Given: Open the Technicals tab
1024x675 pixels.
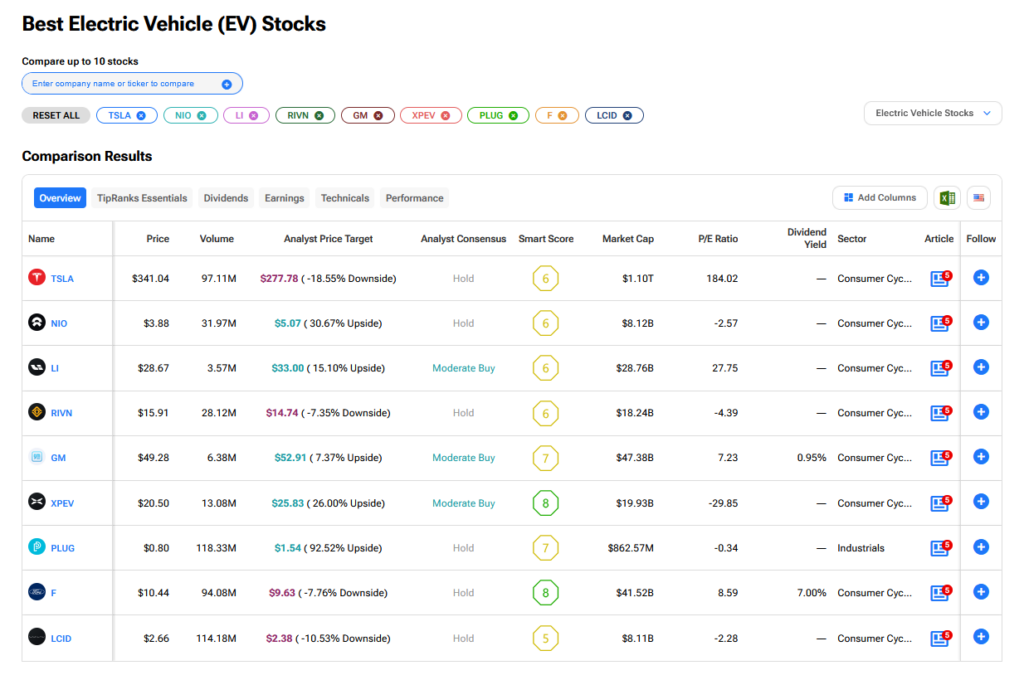Looking at the screenshot, I should click(345, 198).
